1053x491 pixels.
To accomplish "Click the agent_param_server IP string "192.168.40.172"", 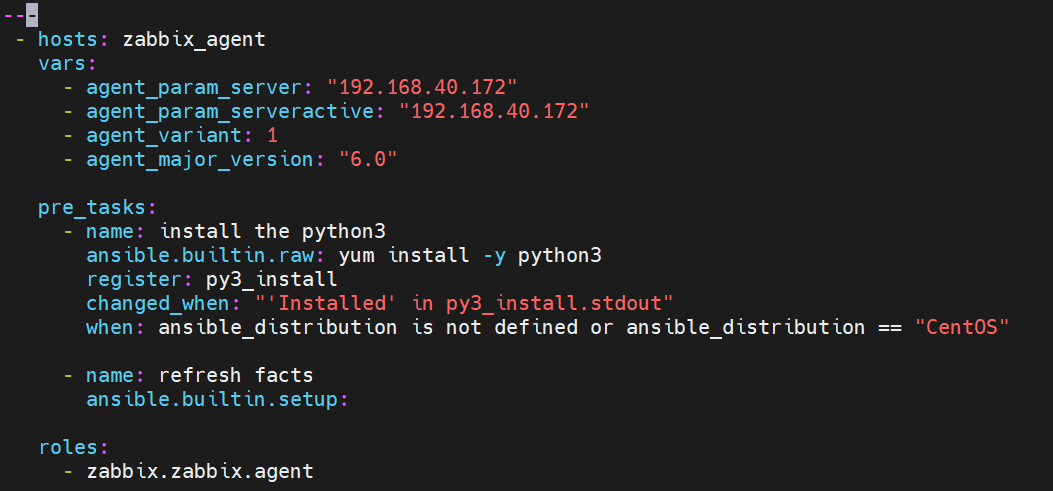I will 422,87.
